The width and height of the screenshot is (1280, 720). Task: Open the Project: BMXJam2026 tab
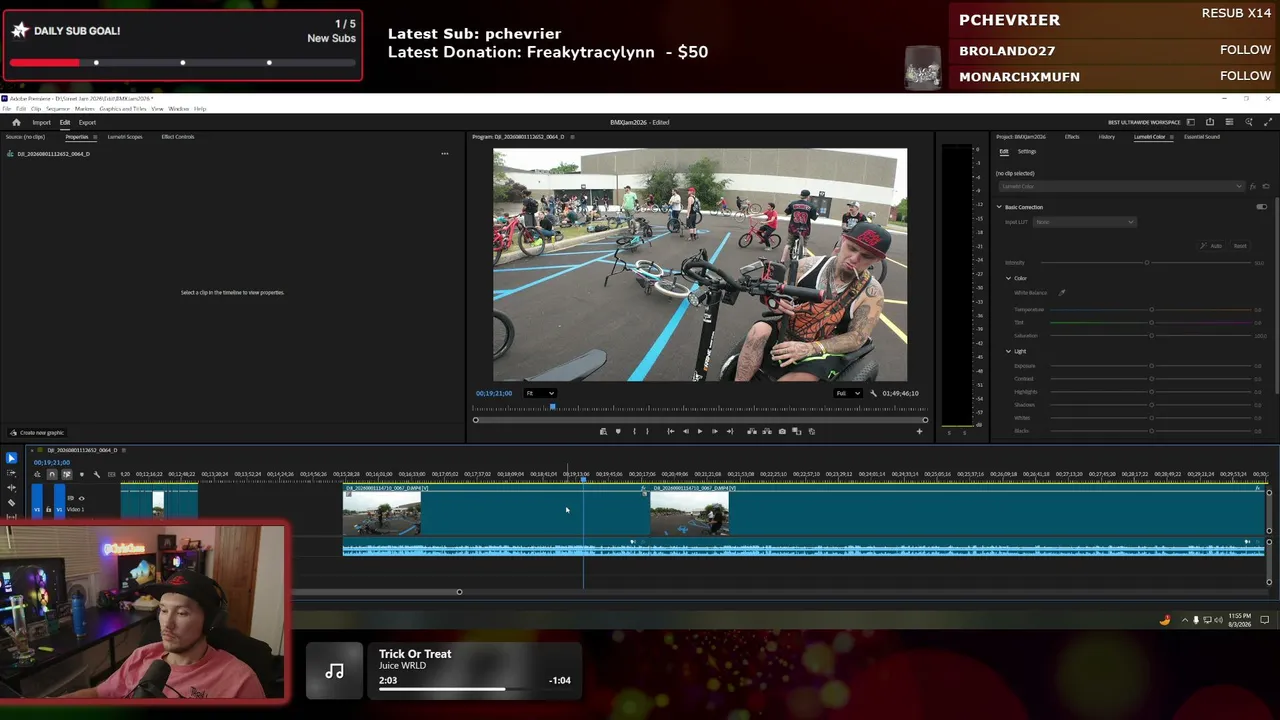(x=1021, y=137)
